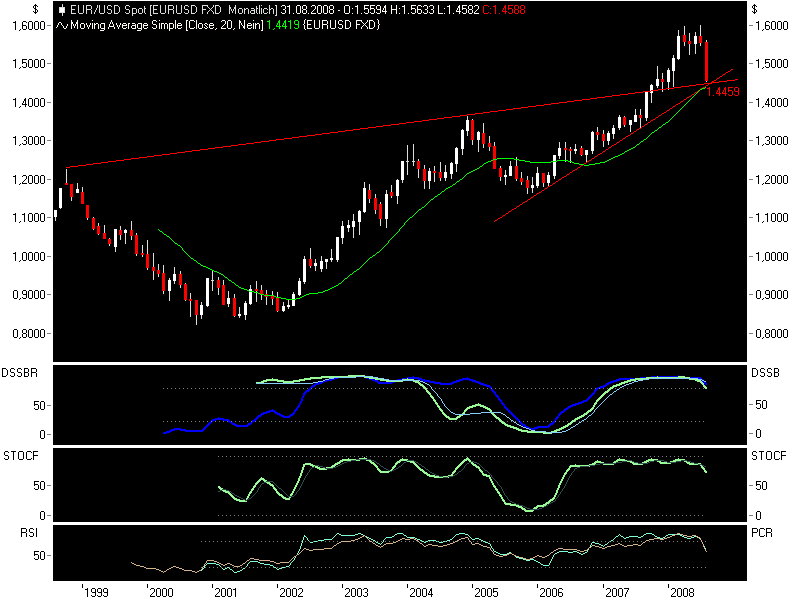800x600 pixels.
Task: Click the RSI indicator label
Action: (x=29, y=533)
